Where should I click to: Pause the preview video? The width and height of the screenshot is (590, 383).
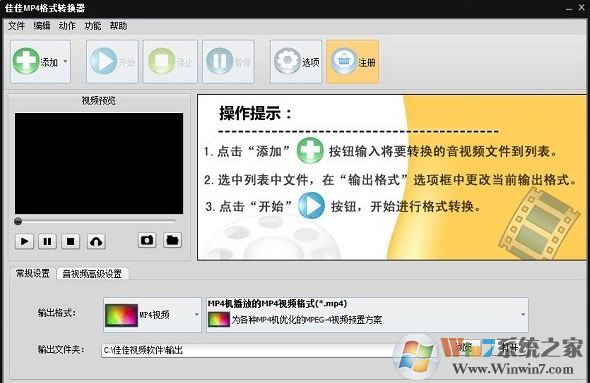[x=47, y=241]
